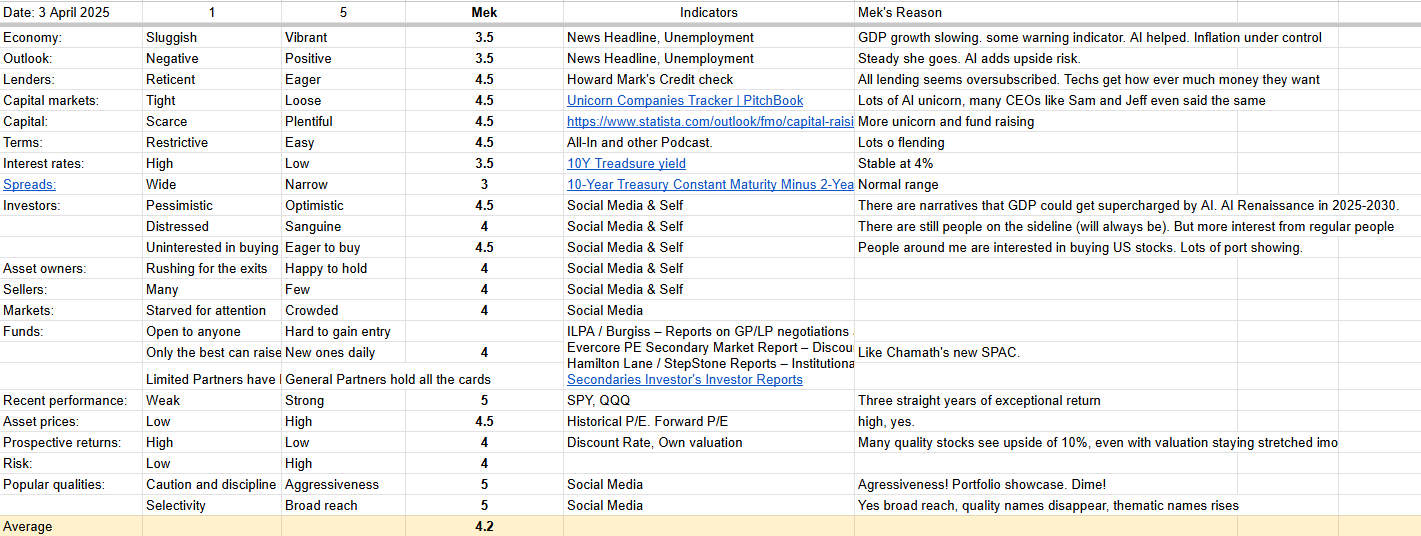Click the Spreads: hyperlink label
Screen dimensions: 1421x536
click(x=30, y=184)
